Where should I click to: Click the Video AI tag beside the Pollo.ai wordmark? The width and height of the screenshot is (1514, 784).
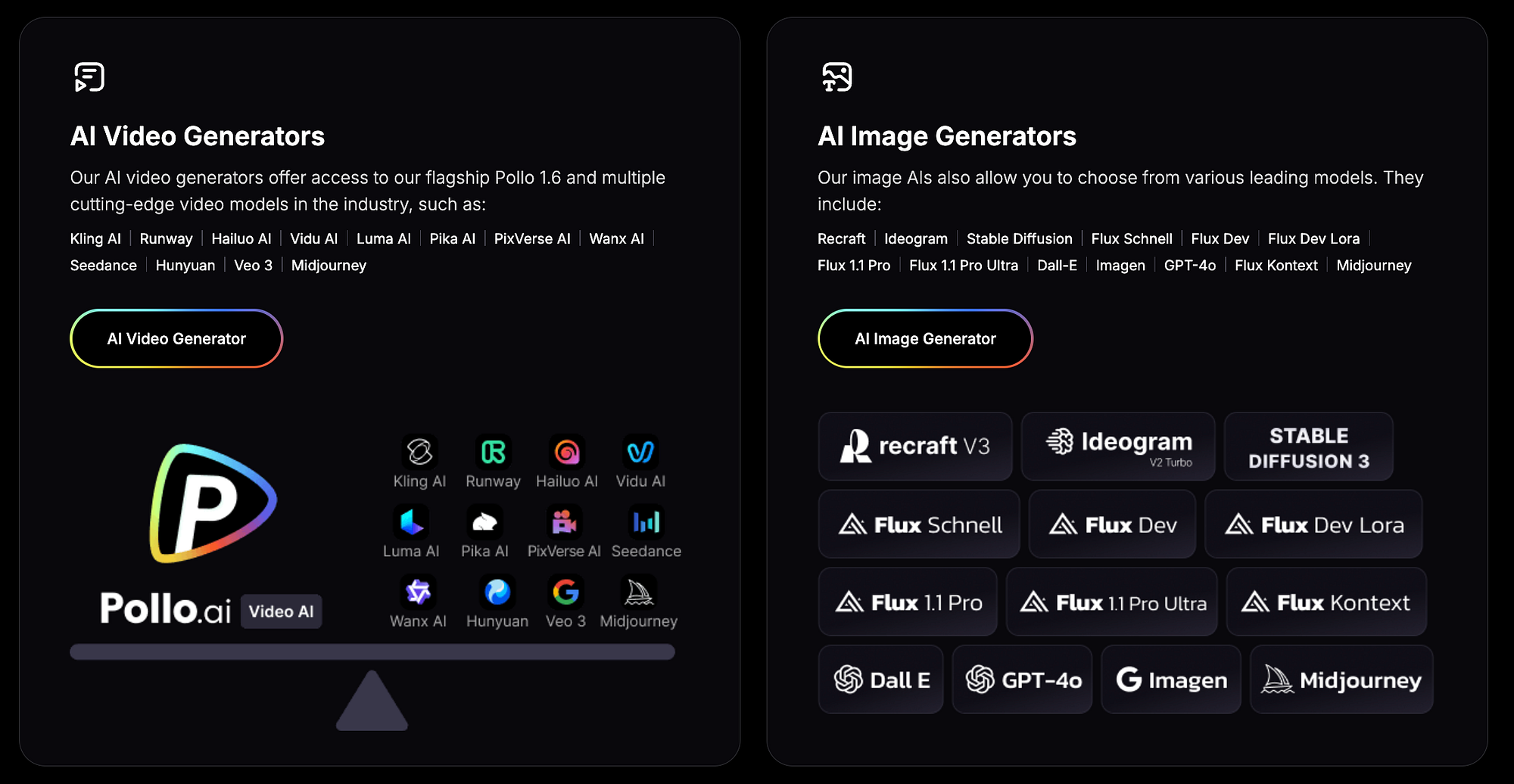282,611
